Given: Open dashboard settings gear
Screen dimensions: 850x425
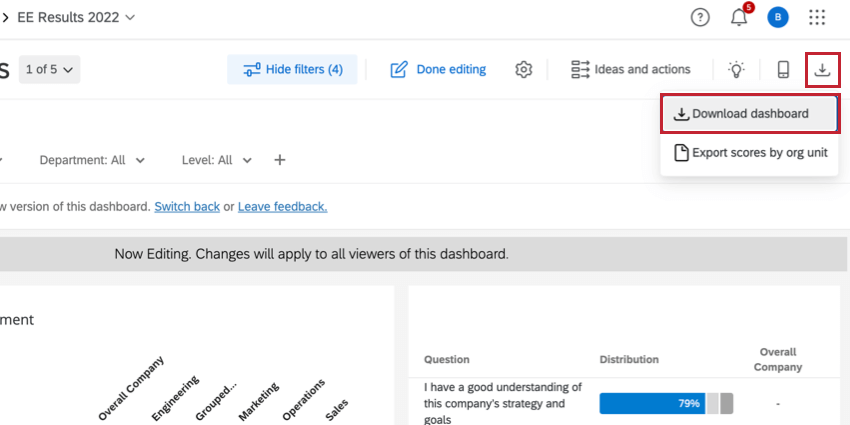Looking at the screenshot, I should tap(524, 69).
